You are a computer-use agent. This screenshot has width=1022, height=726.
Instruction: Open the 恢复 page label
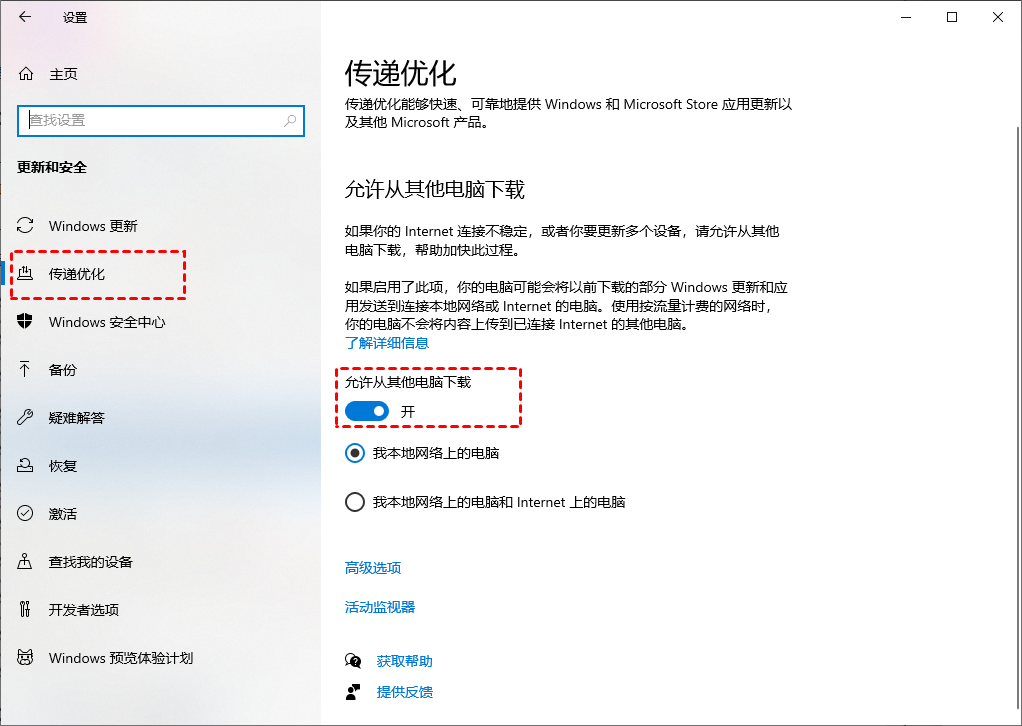(x=63, y=466)
